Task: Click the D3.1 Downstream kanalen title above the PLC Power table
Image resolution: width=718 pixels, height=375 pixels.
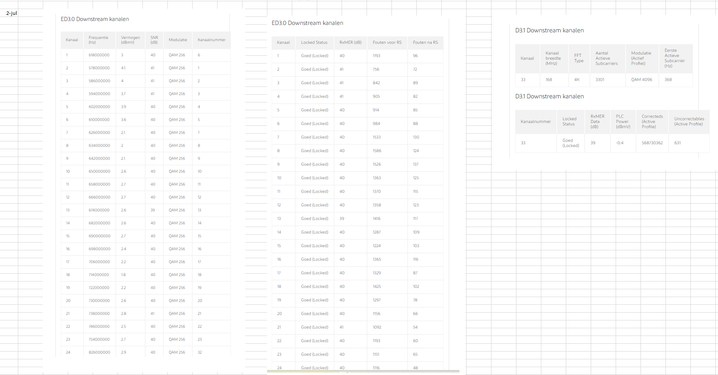Action: (549, 96)
